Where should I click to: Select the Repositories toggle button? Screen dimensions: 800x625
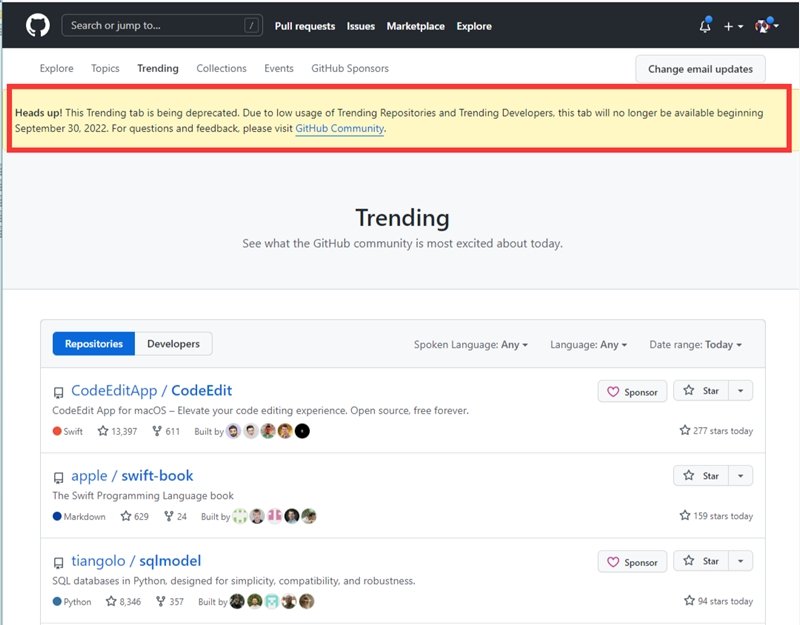(x=94, y=344)
